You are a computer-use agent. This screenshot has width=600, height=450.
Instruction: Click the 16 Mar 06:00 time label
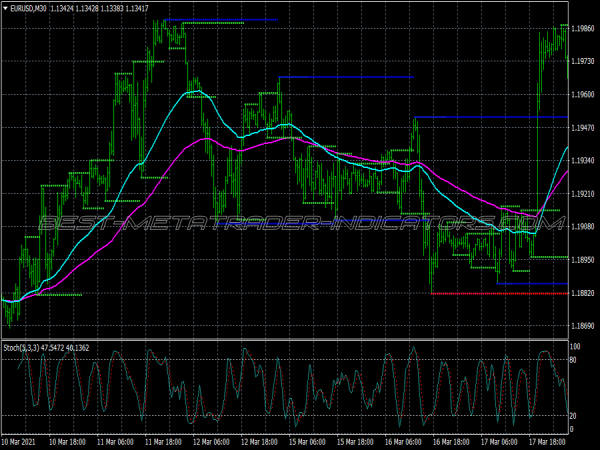(403, 442)
